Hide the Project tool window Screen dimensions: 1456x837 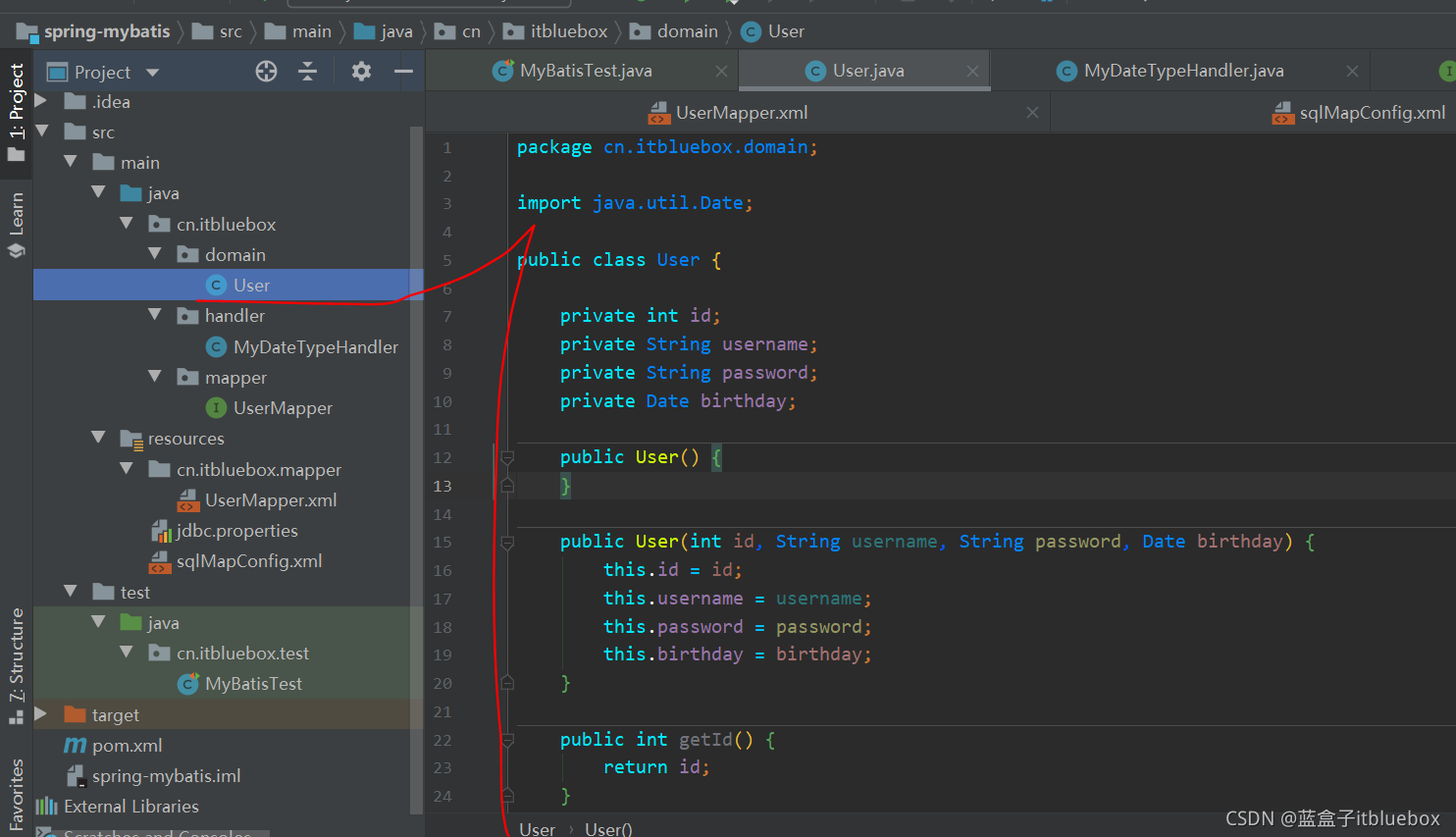pos(403,72)
